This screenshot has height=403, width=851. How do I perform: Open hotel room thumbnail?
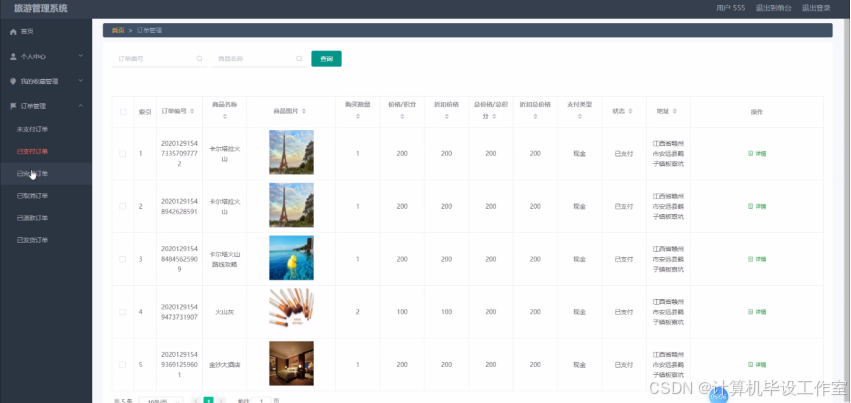pos(291,363)
